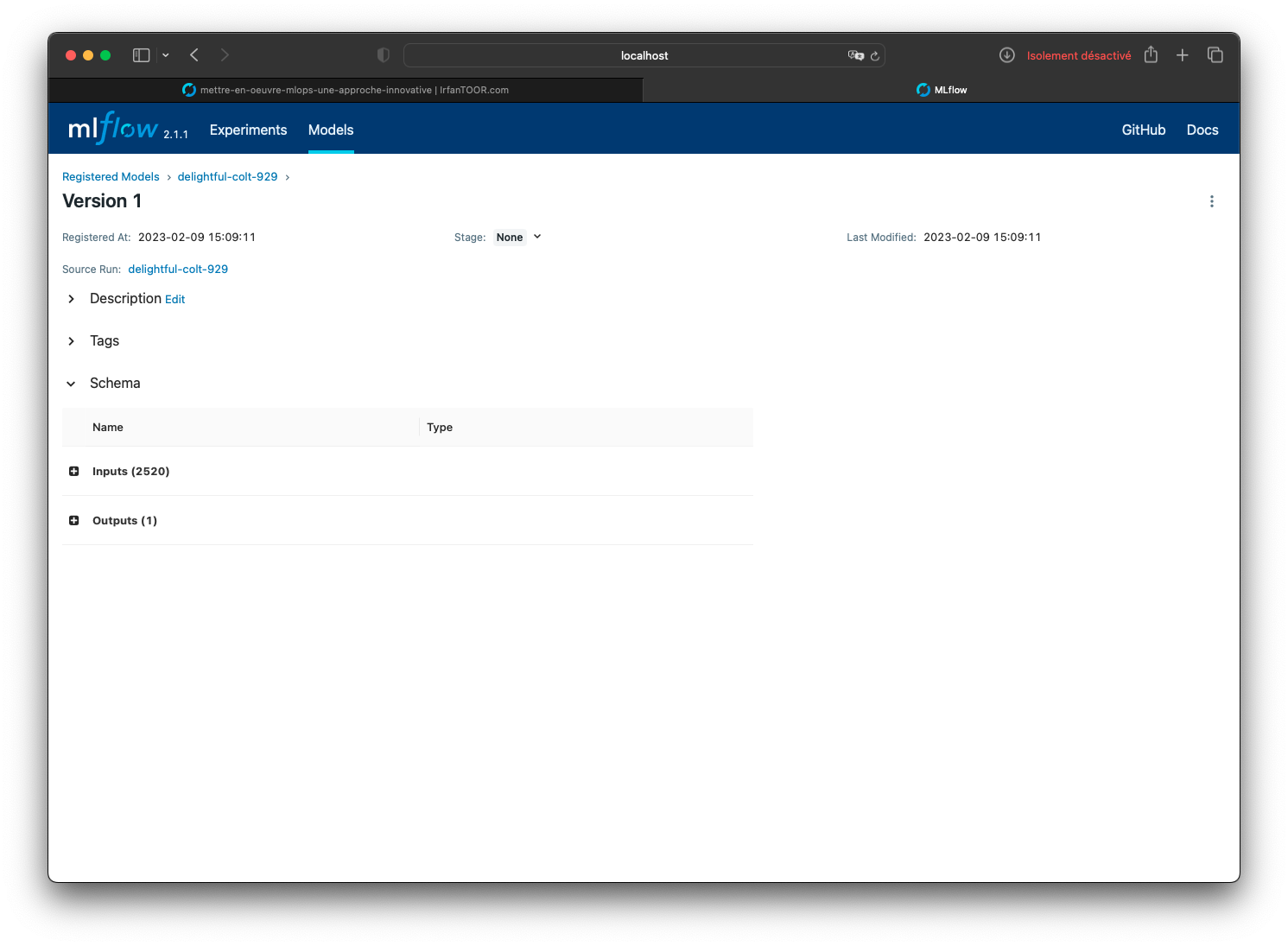Click the 2.1.1 version number
The width and height of the screenshot is (1288, 946).
point(175,135)
